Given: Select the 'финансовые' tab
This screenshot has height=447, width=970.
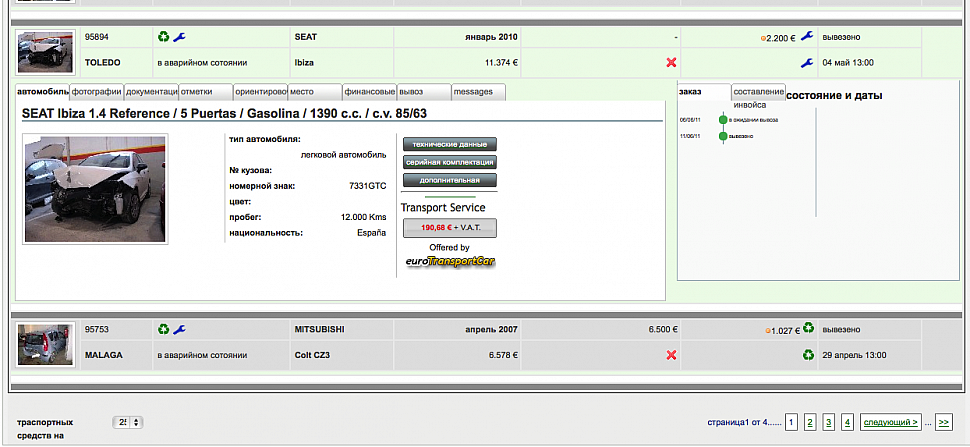Looking at the screenshot, I should [369, 92].
